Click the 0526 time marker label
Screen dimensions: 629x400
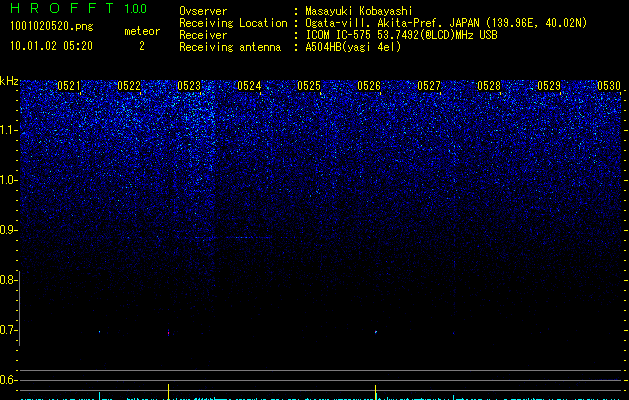point(369,86)
